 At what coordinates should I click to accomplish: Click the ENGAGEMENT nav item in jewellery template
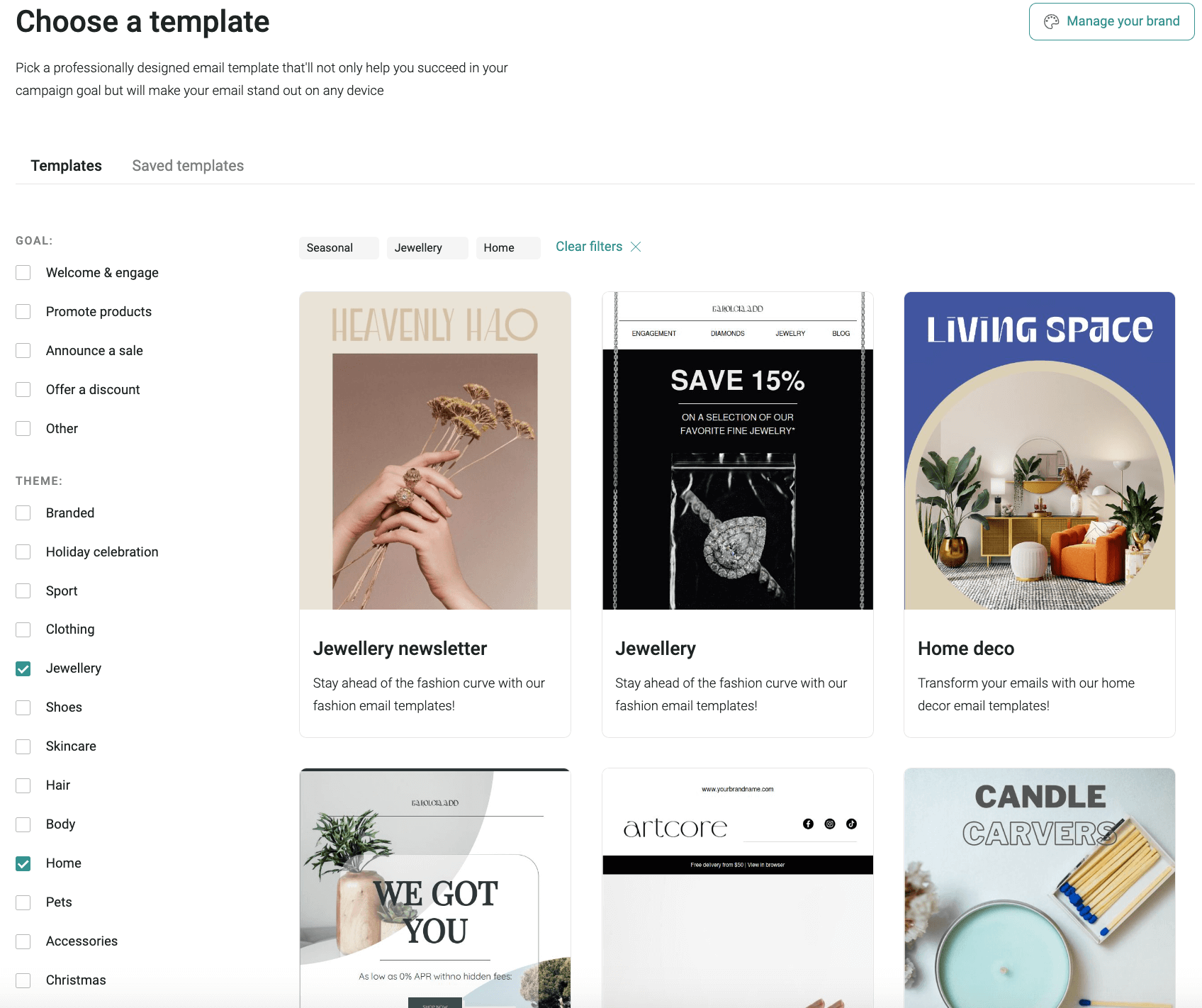653,333
